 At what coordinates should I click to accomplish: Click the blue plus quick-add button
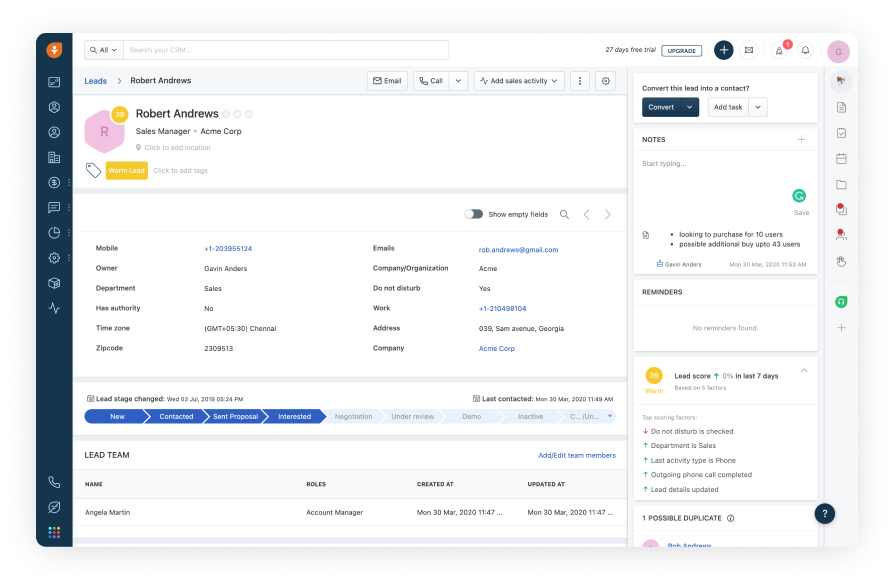point(723,50)
